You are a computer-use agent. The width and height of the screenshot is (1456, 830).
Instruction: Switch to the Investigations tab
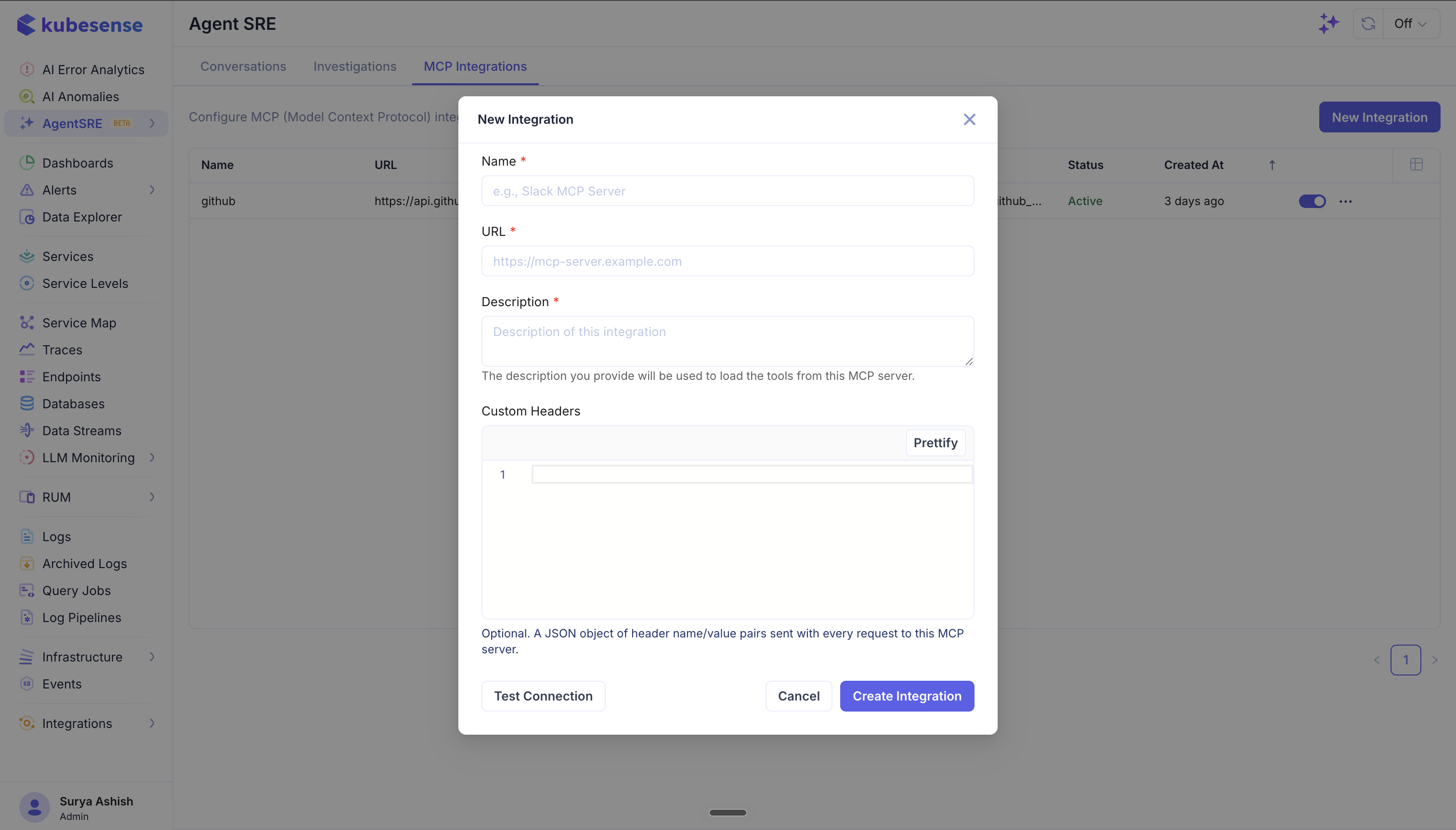click(354, 66)
